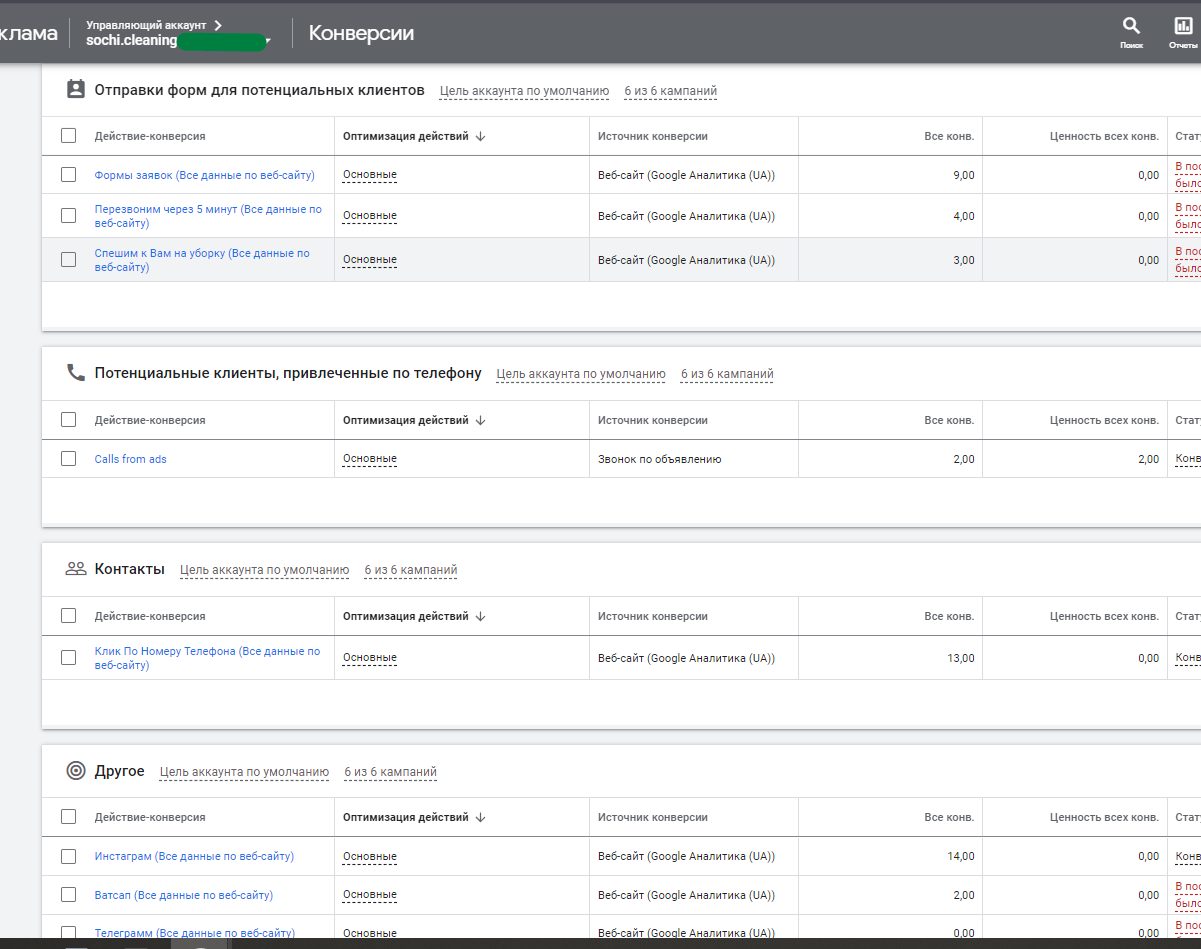
Task: Open Основные dropdown for Ватсап row
Action: click(370, 895)
